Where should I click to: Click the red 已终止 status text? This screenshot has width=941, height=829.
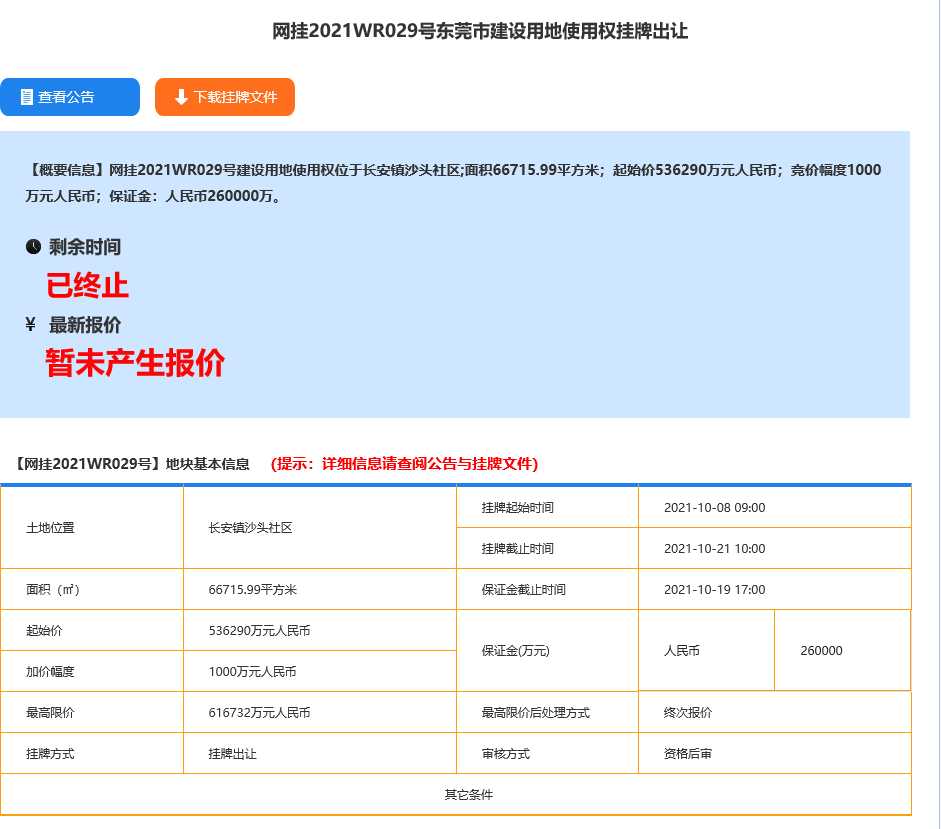88,286
